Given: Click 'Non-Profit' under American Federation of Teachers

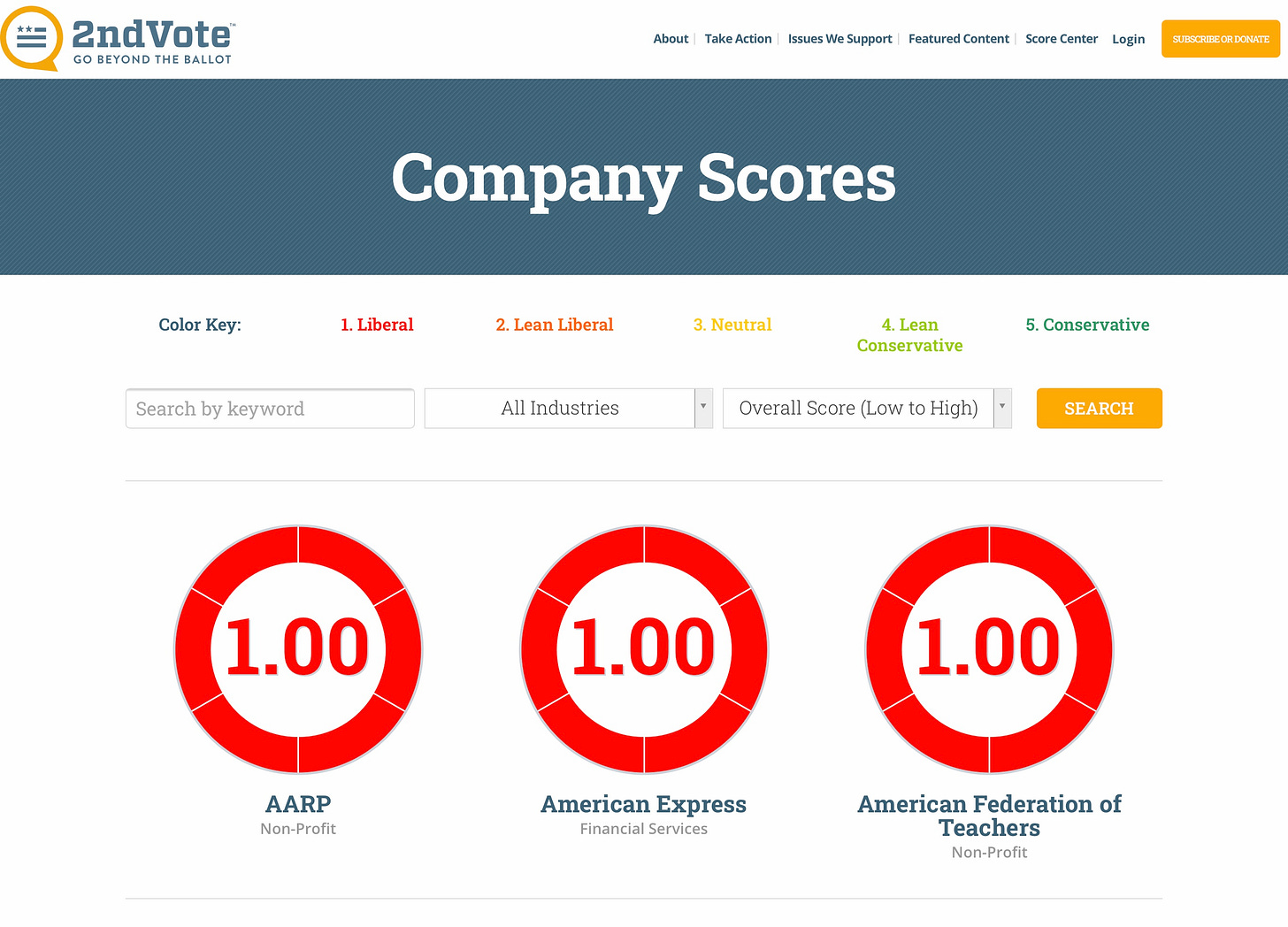Looking at the screenshot, I should [989, 853].
